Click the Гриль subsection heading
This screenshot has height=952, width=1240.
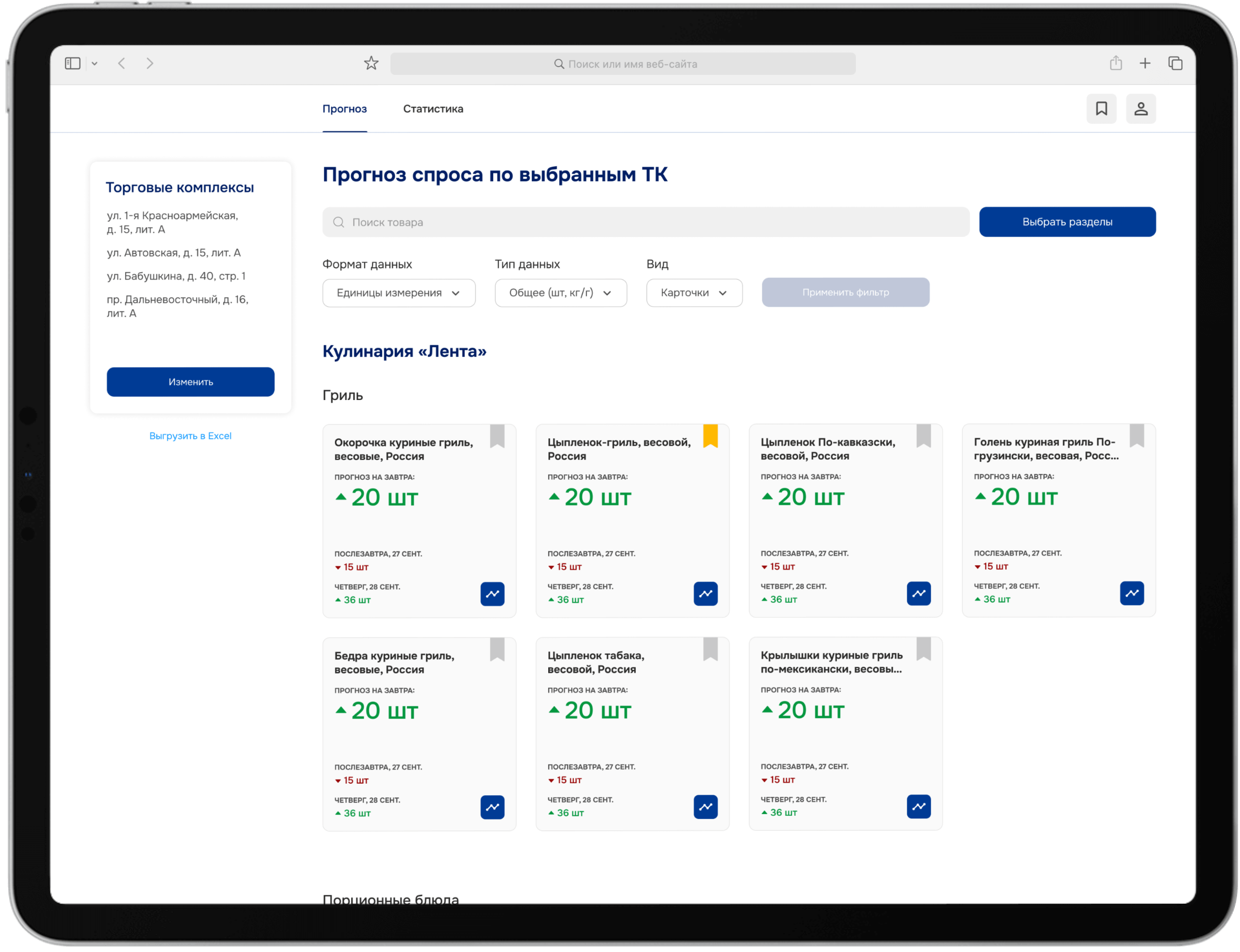(x=343, y=396)
